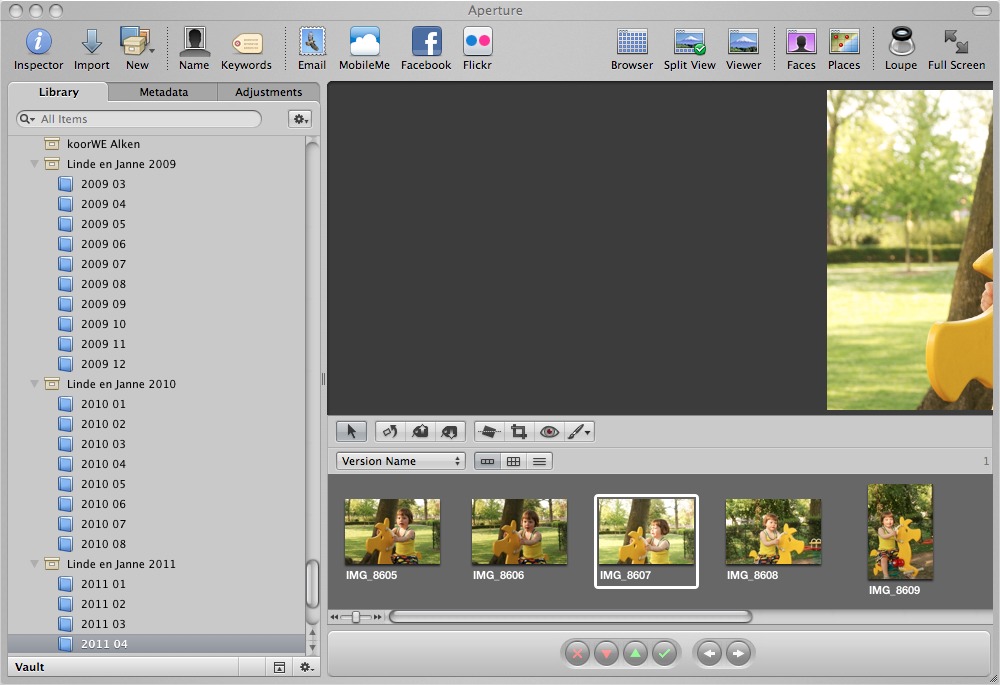Switch to the Metadata tab

[x=163, y=92]
